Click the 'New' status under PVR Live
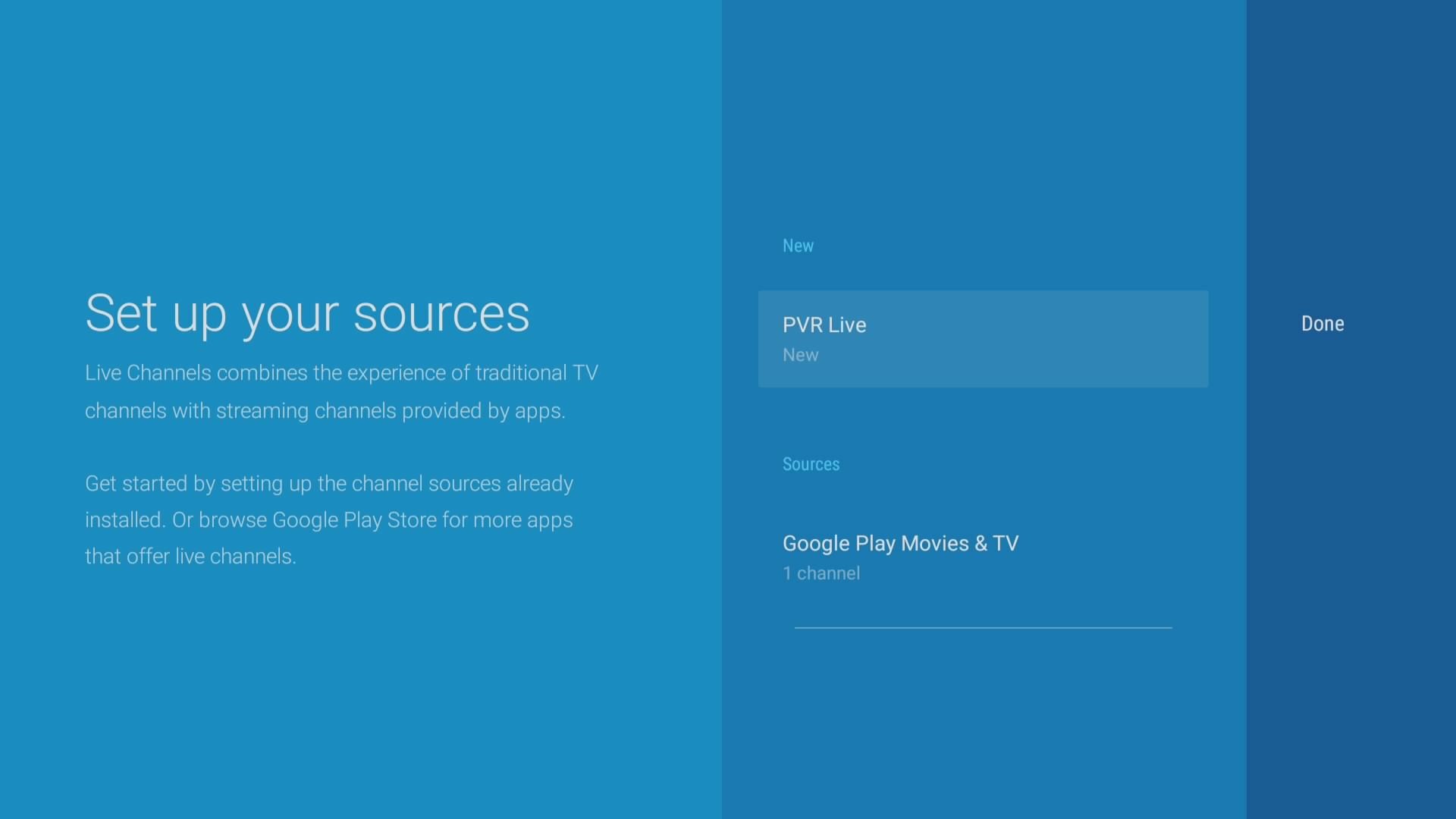The image size is (1456, 819). [x=800, y=355]
